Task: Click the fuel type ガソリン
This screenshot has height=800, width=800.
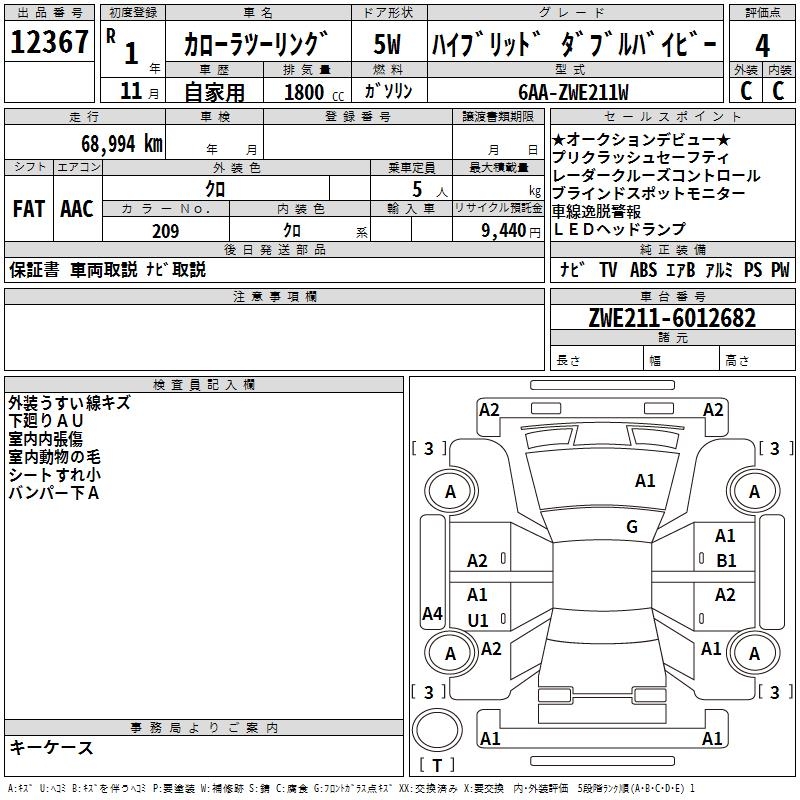Action: coord(388,91)
